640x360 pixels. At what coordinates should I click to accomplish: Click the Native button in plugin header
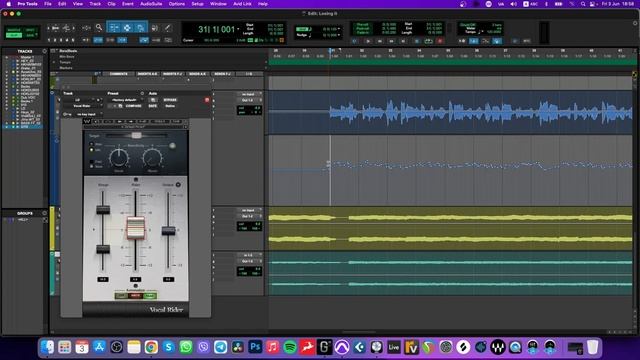170,106
